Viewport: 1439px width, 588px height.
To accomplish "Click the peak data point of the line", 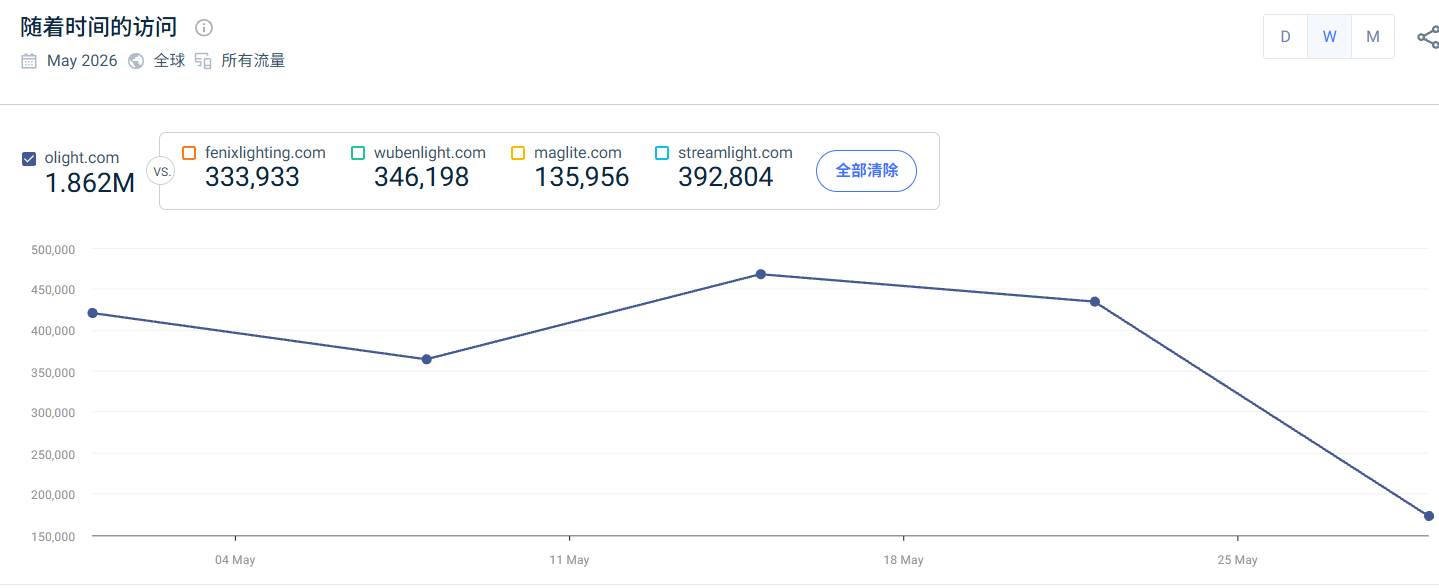I will point(761,274).
